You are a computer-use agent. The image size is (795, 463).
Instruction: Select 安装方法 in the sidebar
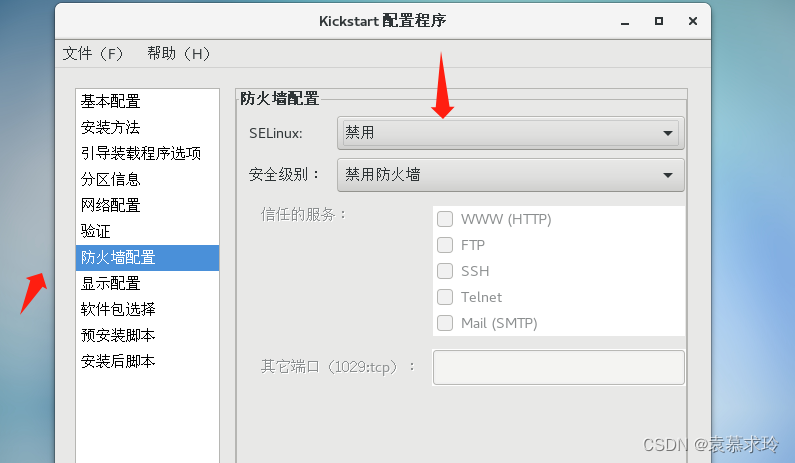147,127
